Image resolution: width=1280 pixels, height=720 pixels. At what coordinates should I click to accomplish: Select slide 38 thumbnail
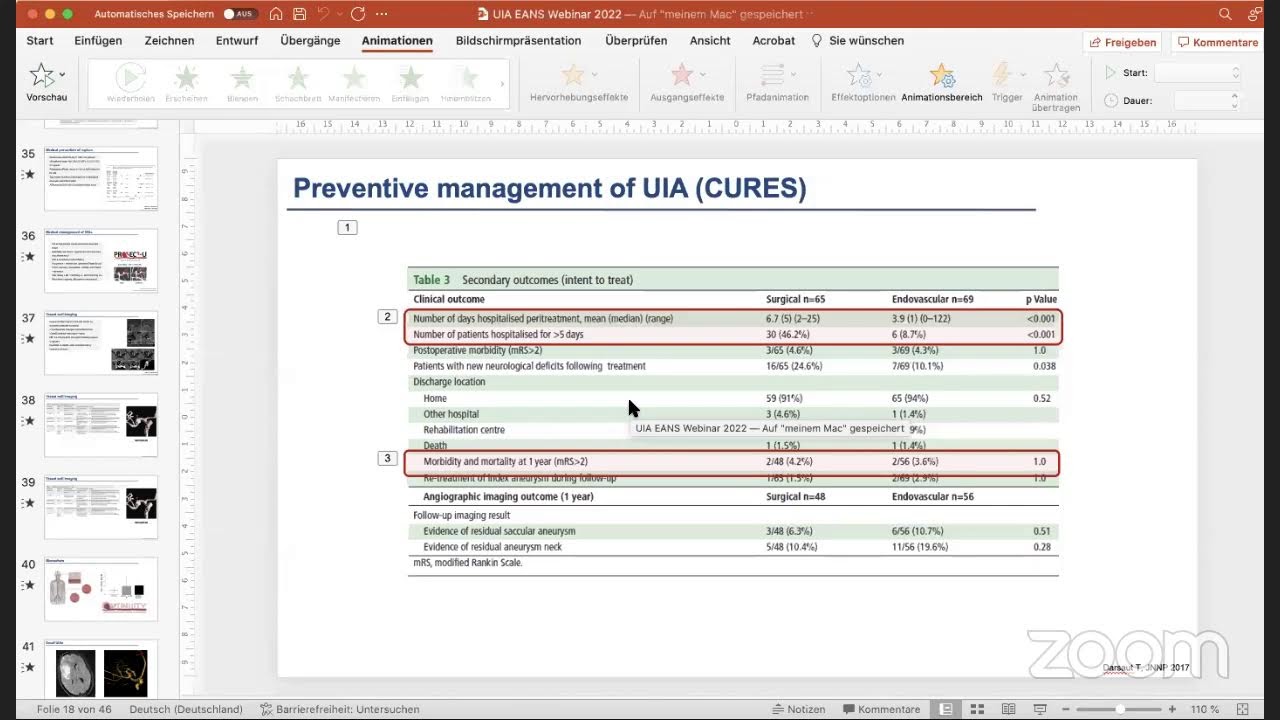[100, 425]
